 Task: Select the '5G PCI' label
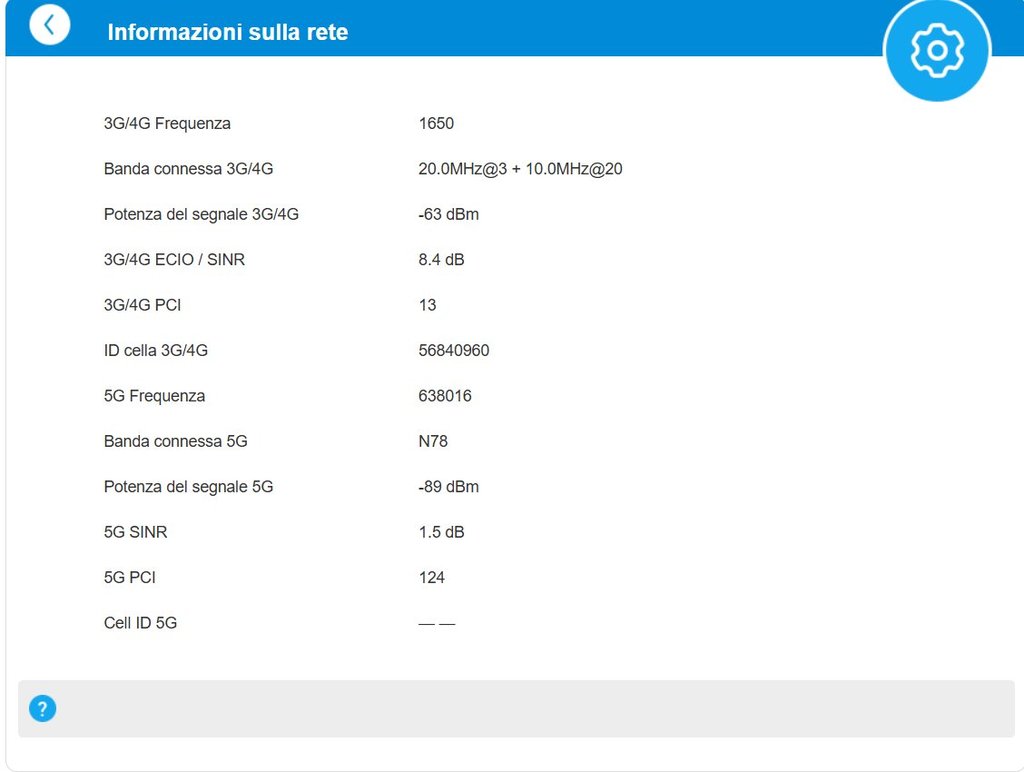(x=129, y=577)
